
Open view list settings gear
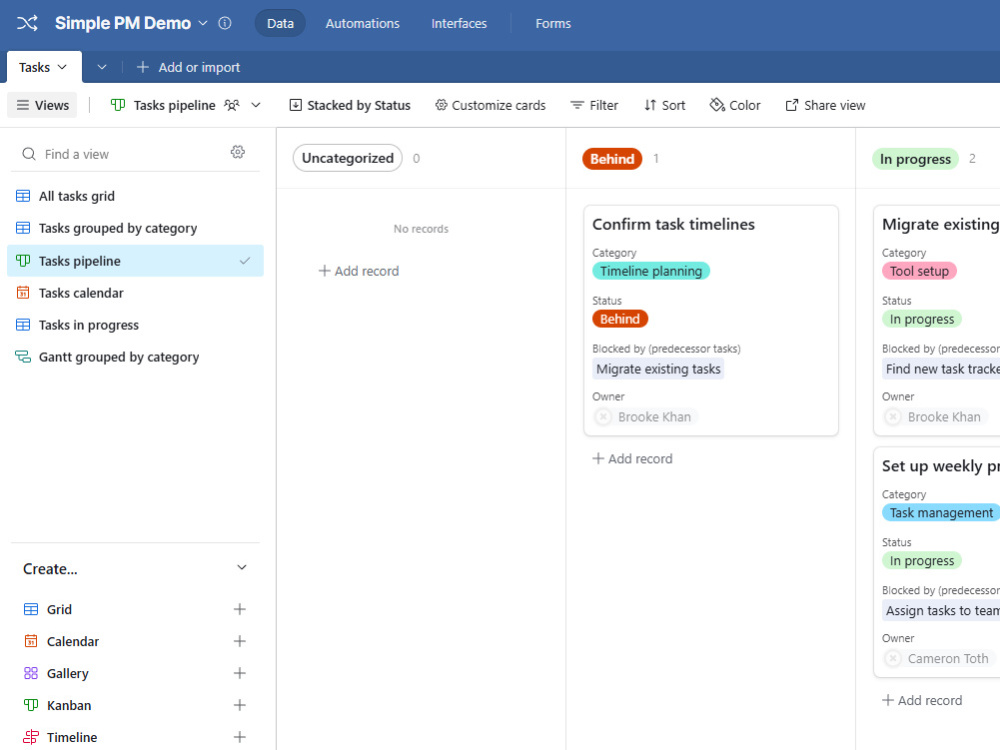pos(237,152)
